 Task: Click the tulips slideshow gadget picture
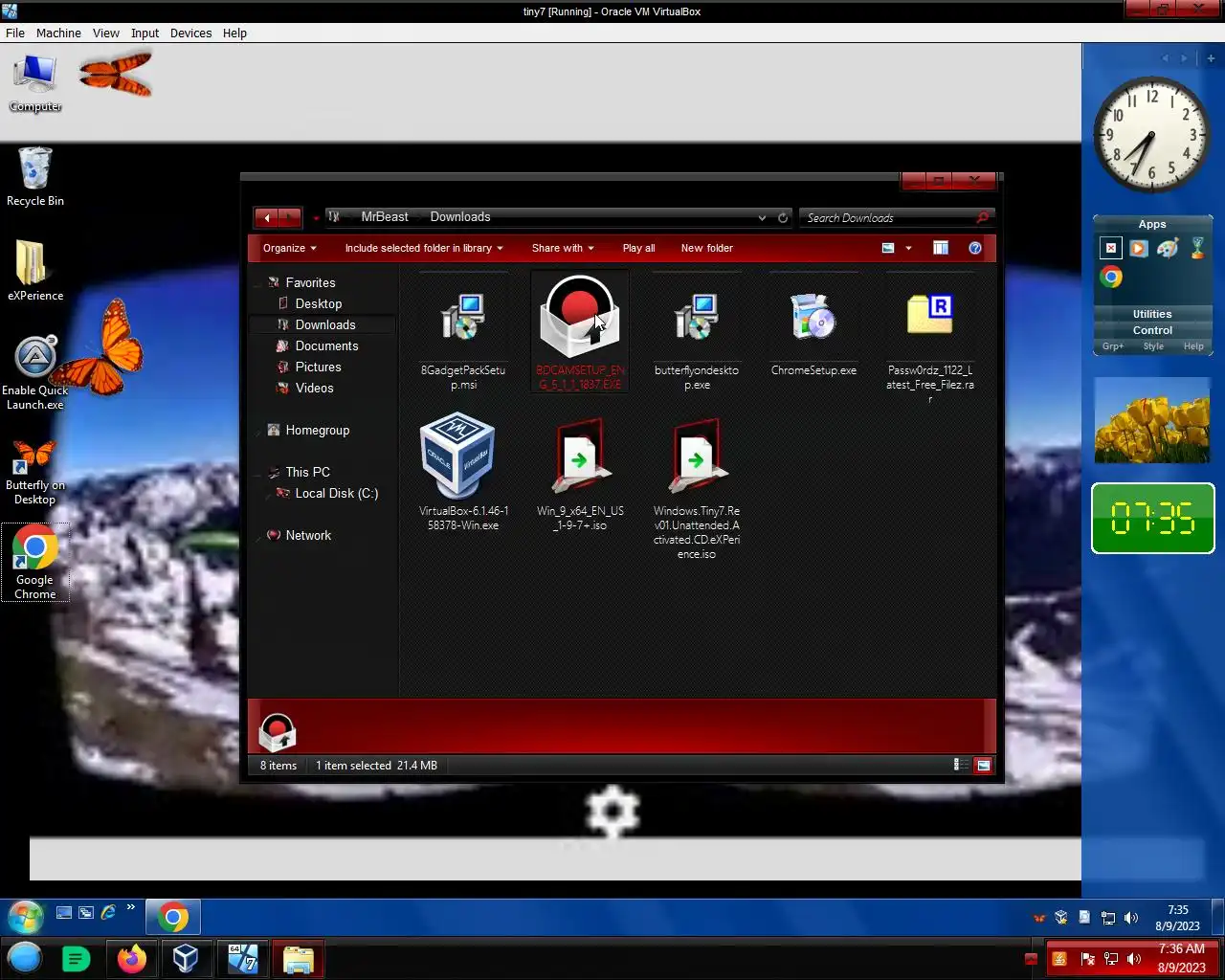pos(1152,420)
